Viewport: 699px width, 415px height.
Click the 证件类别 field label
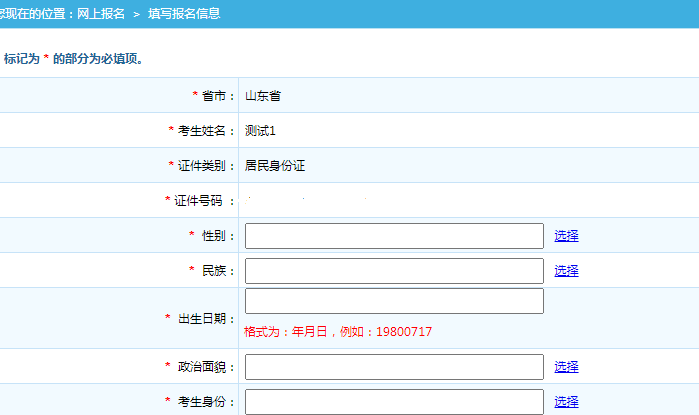205,166
